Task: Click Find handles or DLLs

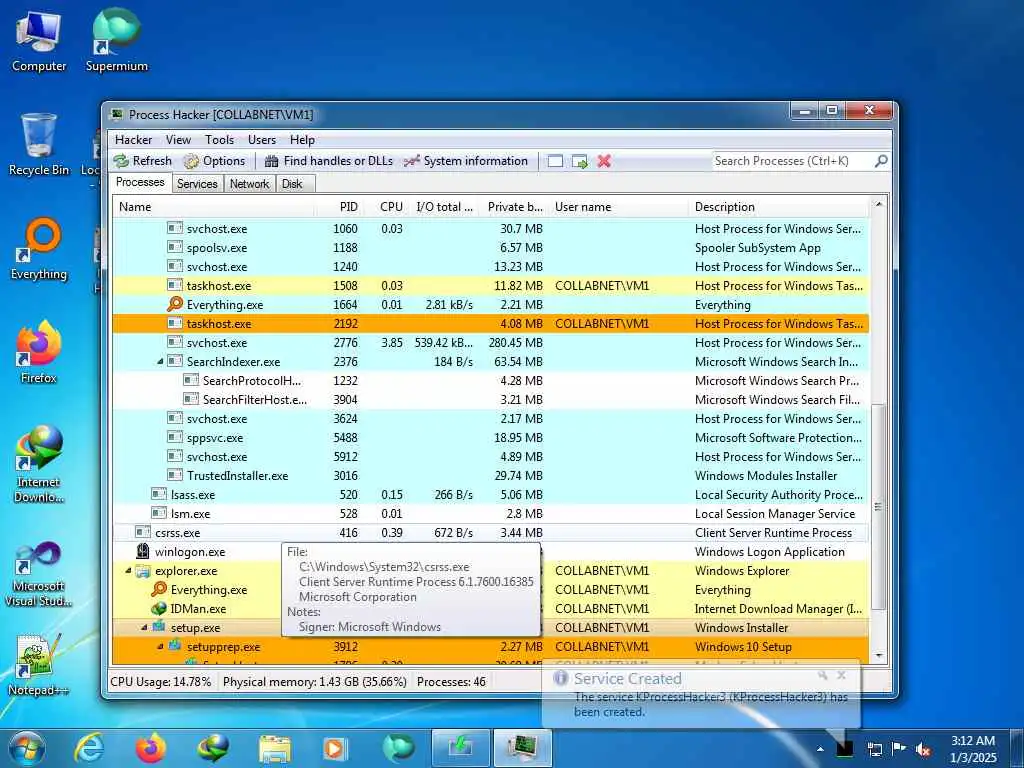Action: (x=328, y=161)
